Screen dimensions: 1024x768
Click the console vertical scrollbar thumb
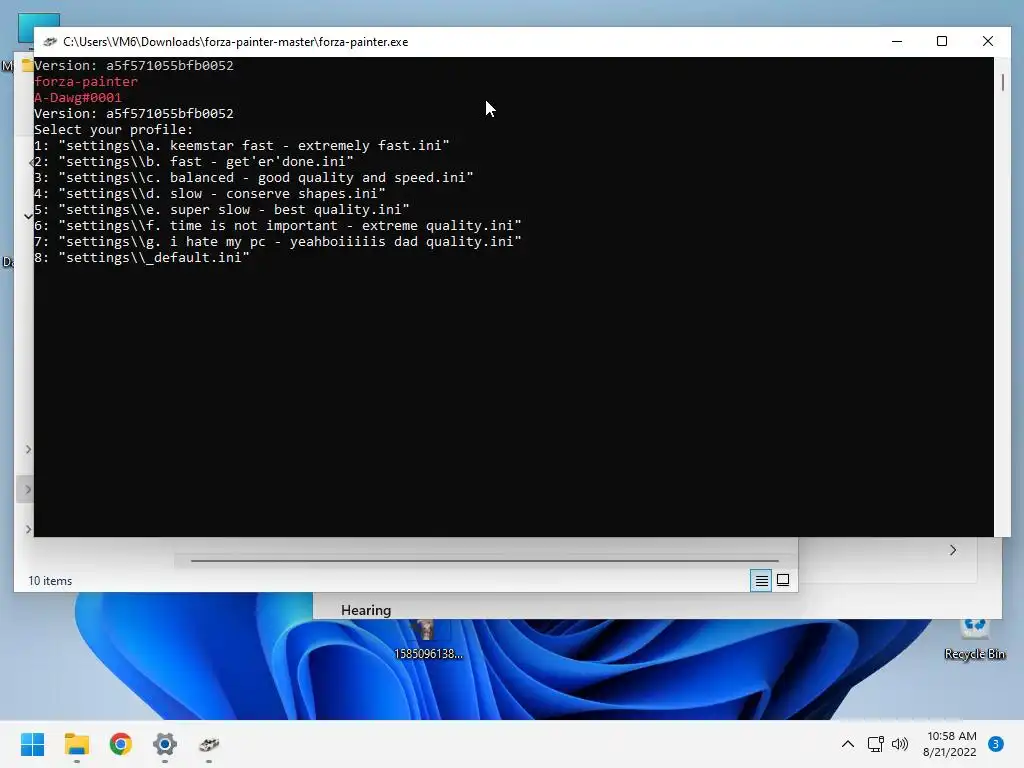click(x=1002, y=82)
